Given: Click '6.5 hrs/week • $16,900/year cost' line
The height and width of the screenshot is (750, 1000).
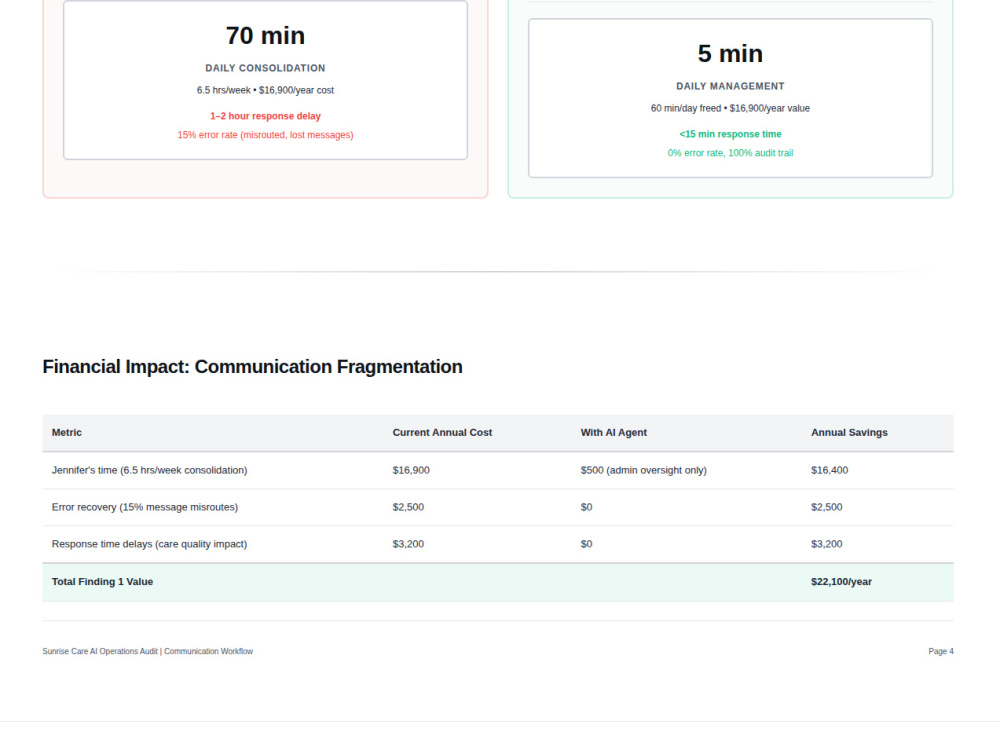Looking at the screenshot, I should pyautogui.click(x=265, y=91).
